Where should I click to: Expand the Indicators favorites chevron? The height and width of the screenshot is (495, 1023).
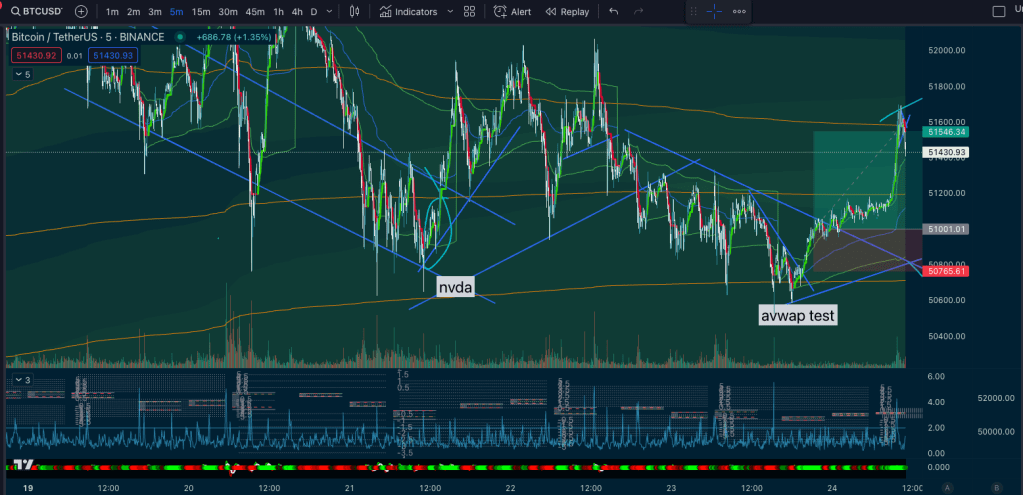(447, 12)
